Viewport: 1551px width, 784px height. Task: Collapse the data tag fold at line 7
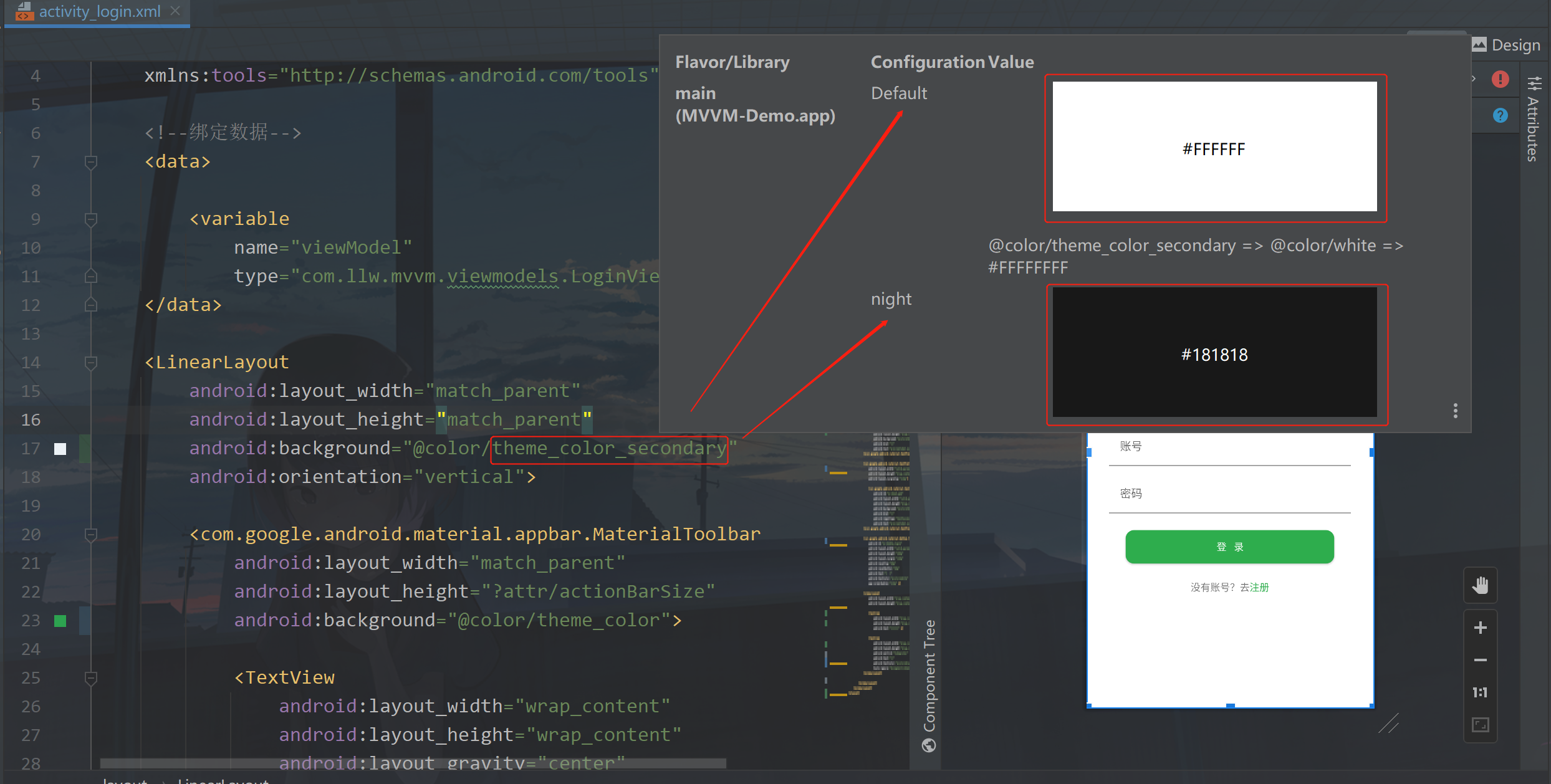90,162
